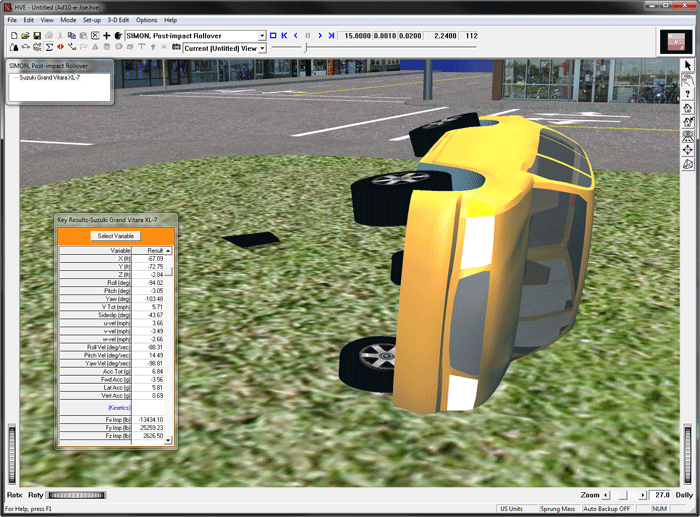Click the Sigma key results icon
Image resolution: width=700 pixels, height=517 pixels.
pyautogui.click(x=49, y=47)
